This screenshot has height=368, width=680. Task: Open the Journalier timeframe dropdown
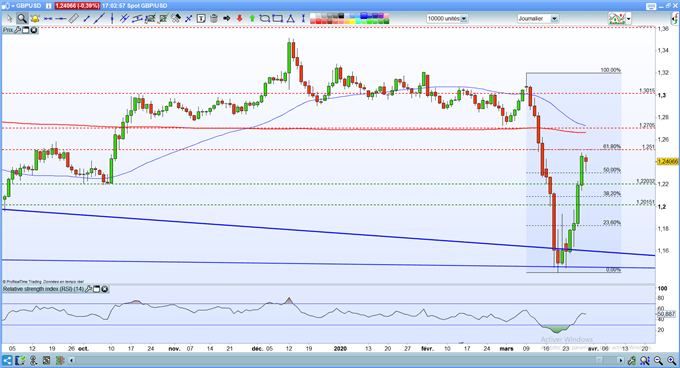pyautogui.click(x=554, y=19)
